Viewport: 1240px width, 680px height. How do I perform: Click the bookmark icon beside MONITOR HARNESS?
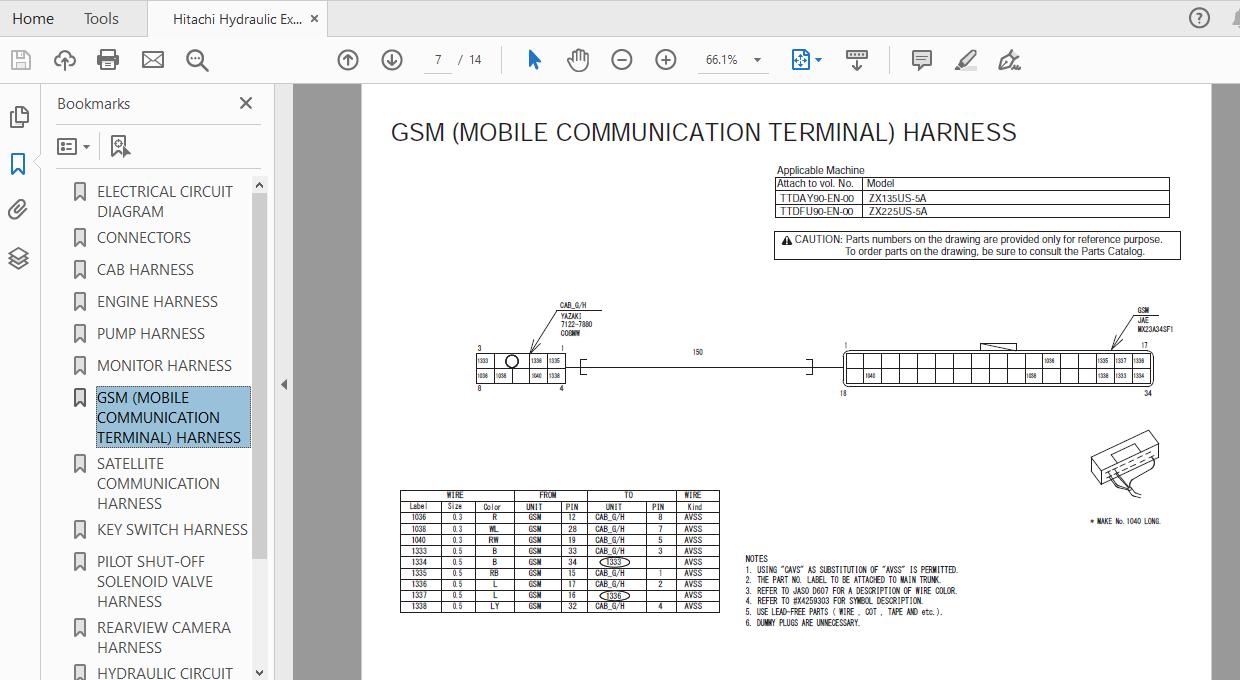(81, 365)
